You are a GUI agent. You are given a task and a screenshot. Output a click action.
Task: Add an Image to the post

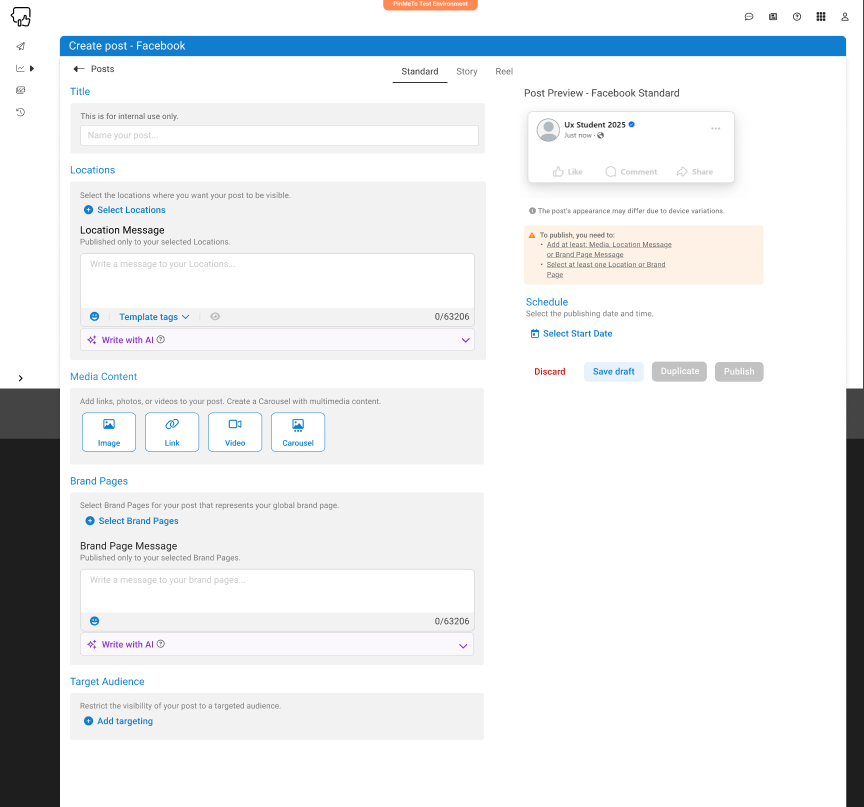pyautogui.click(x=108, y=431)
